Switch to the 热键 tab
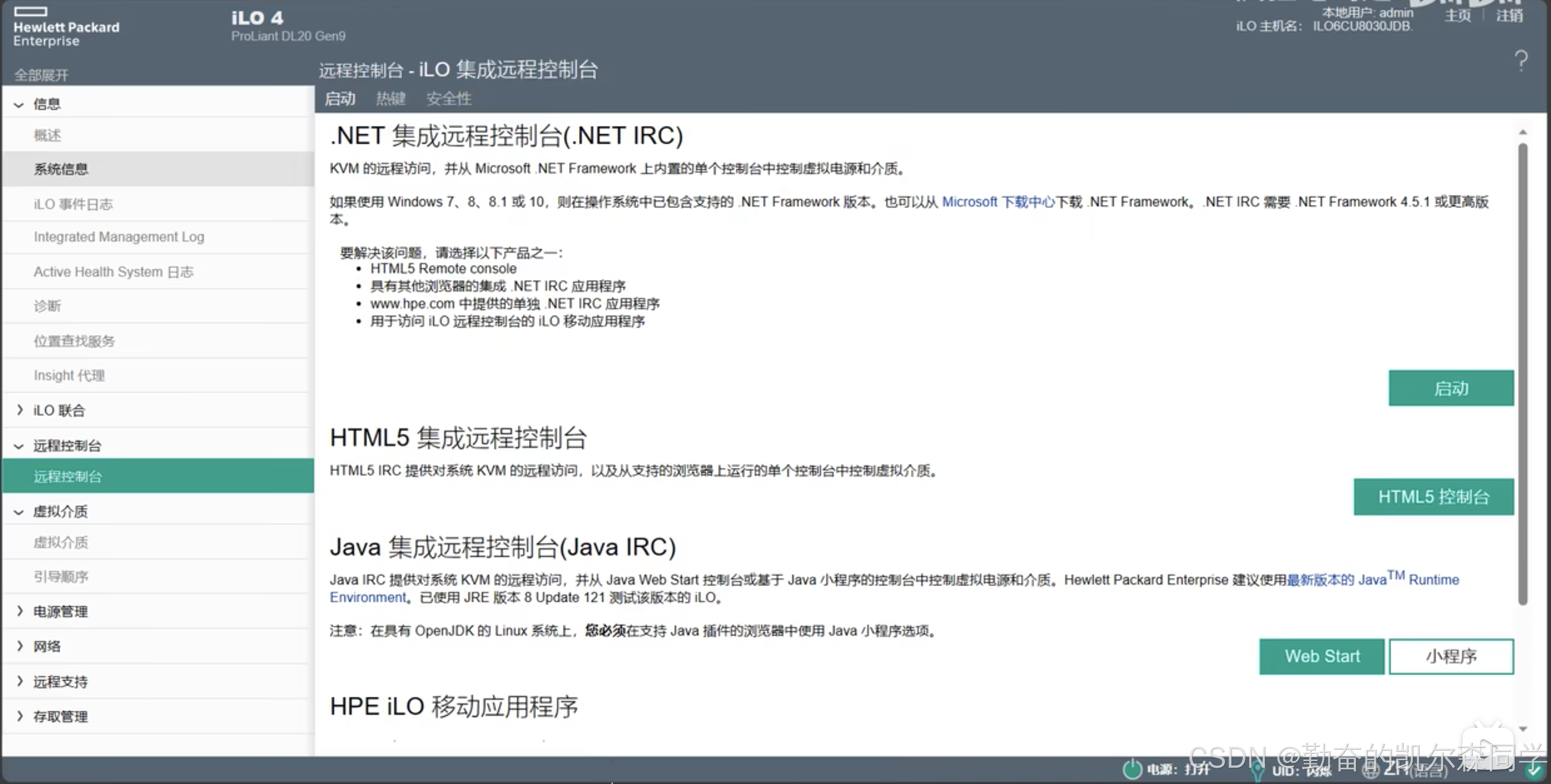Screen dimensions: 1551x784 (390, 98)
